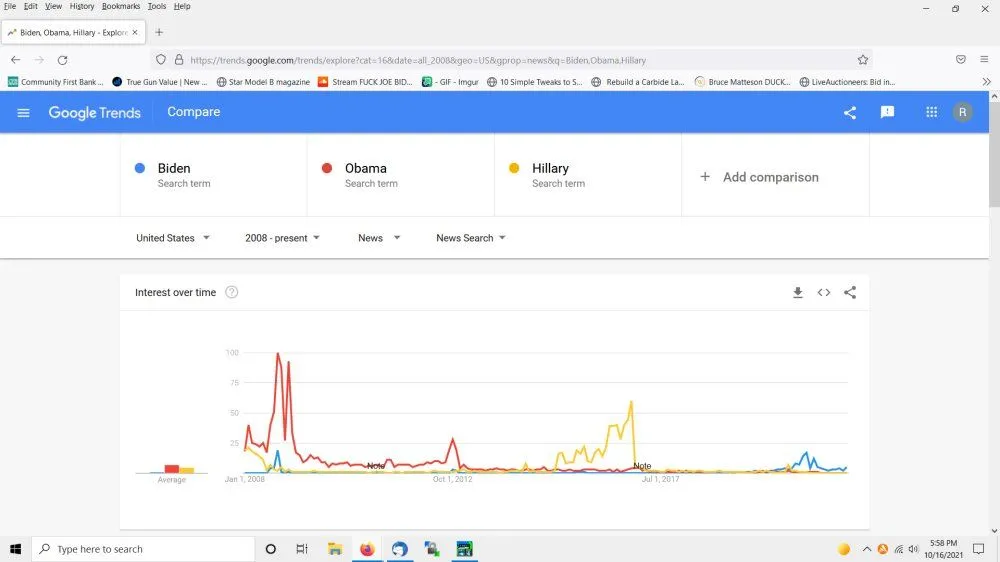Image resolution: width=1000 pixels, height=562 pixels.
Task: Open the Community First Bank bookmark
Action: 55,82
